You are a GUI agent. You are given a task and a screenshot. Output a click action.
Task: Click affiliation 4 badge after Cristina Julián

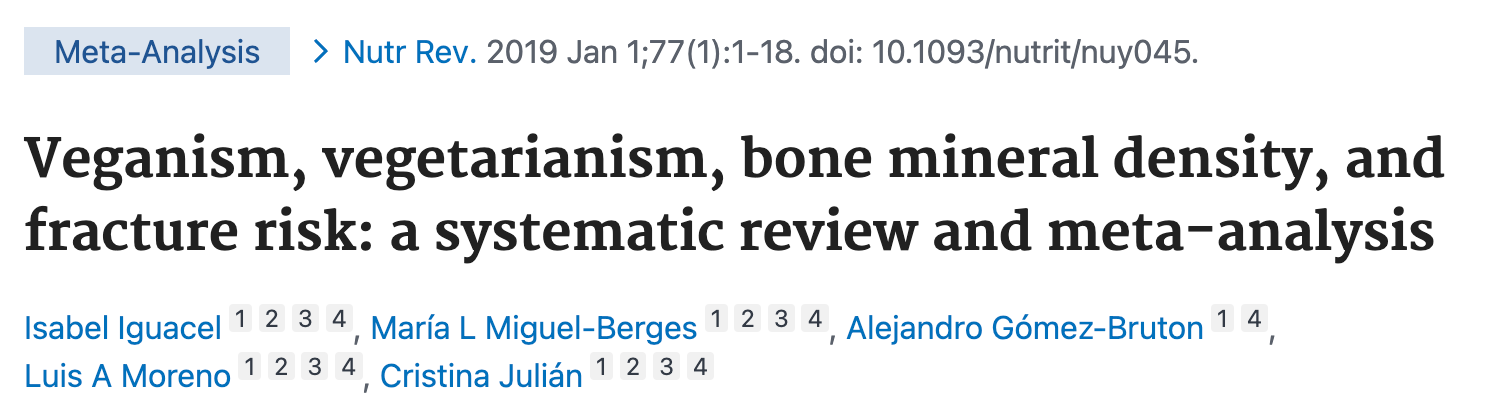point(700,368)
